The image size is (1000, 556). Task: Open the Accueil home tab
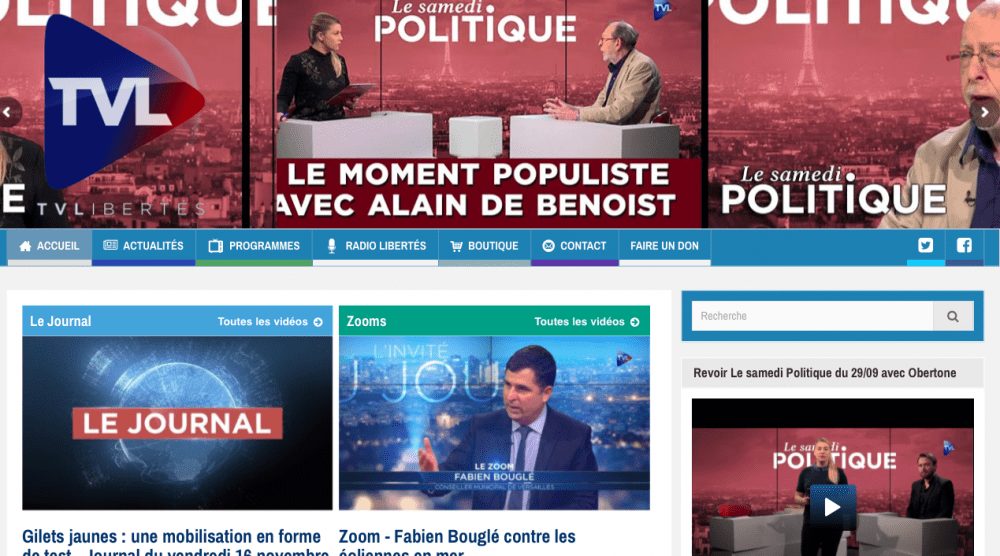click(49, 246)
